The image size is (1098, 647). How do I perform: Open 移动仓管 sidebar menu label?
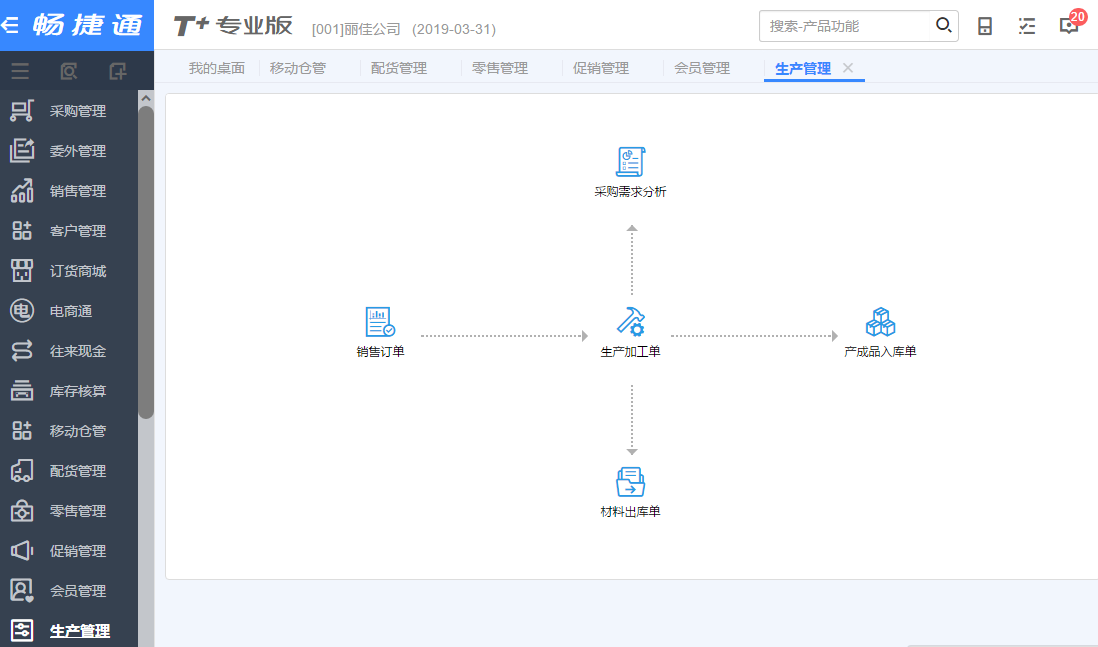tap(78, 431)
